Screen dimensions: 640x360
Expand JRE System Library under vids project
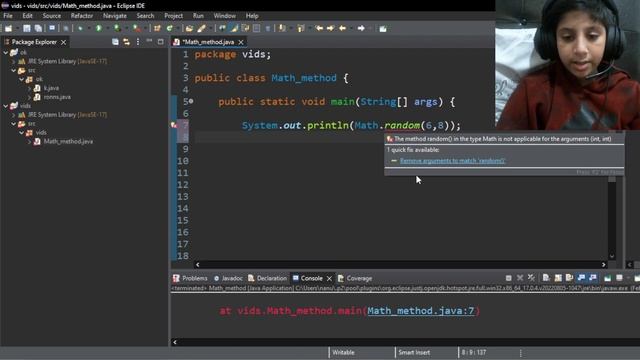coord(13,115)
